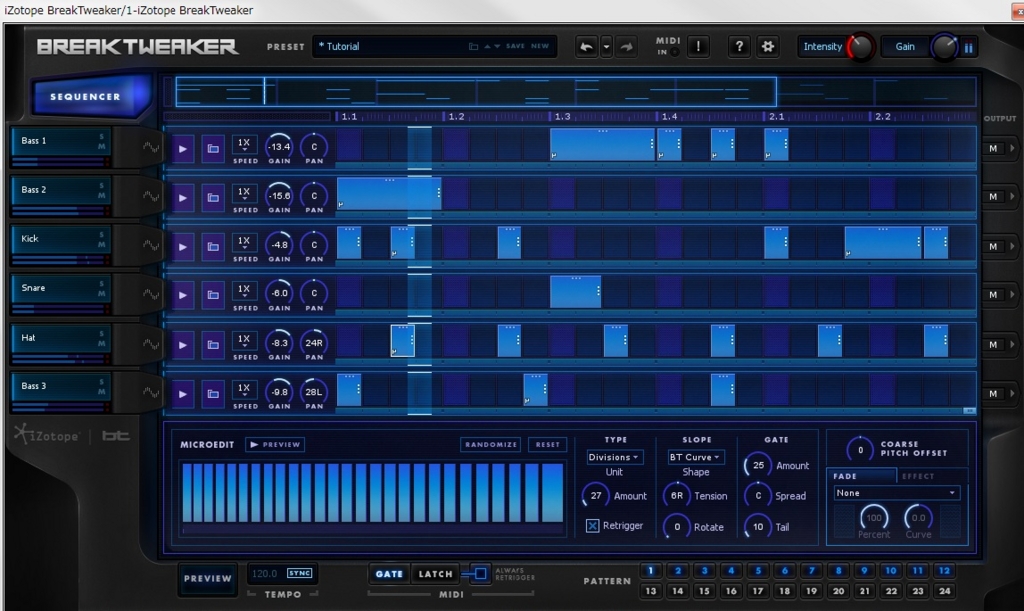The height and width of the screenshot is (611, 1024).
Task: Preview the Snare track with its play arrow icon
Action: click(183, 293)
